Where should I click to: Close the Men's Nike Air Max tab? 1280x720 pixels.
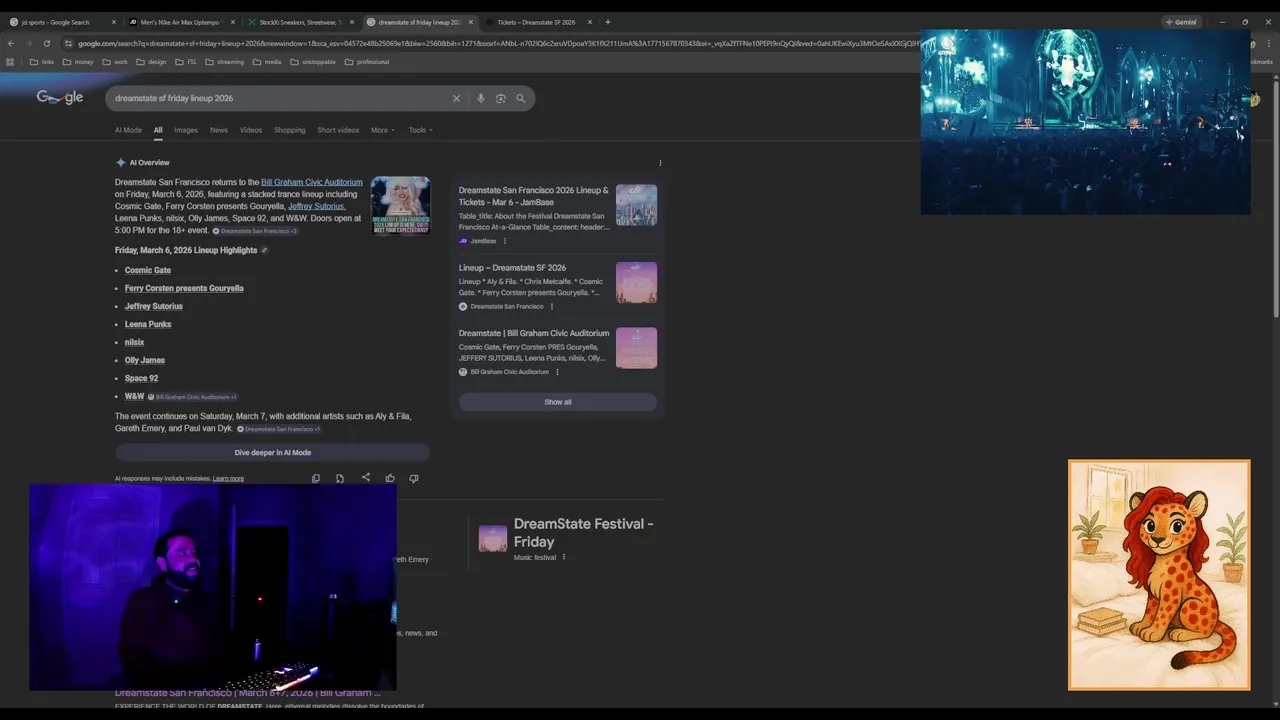[233, 22]
